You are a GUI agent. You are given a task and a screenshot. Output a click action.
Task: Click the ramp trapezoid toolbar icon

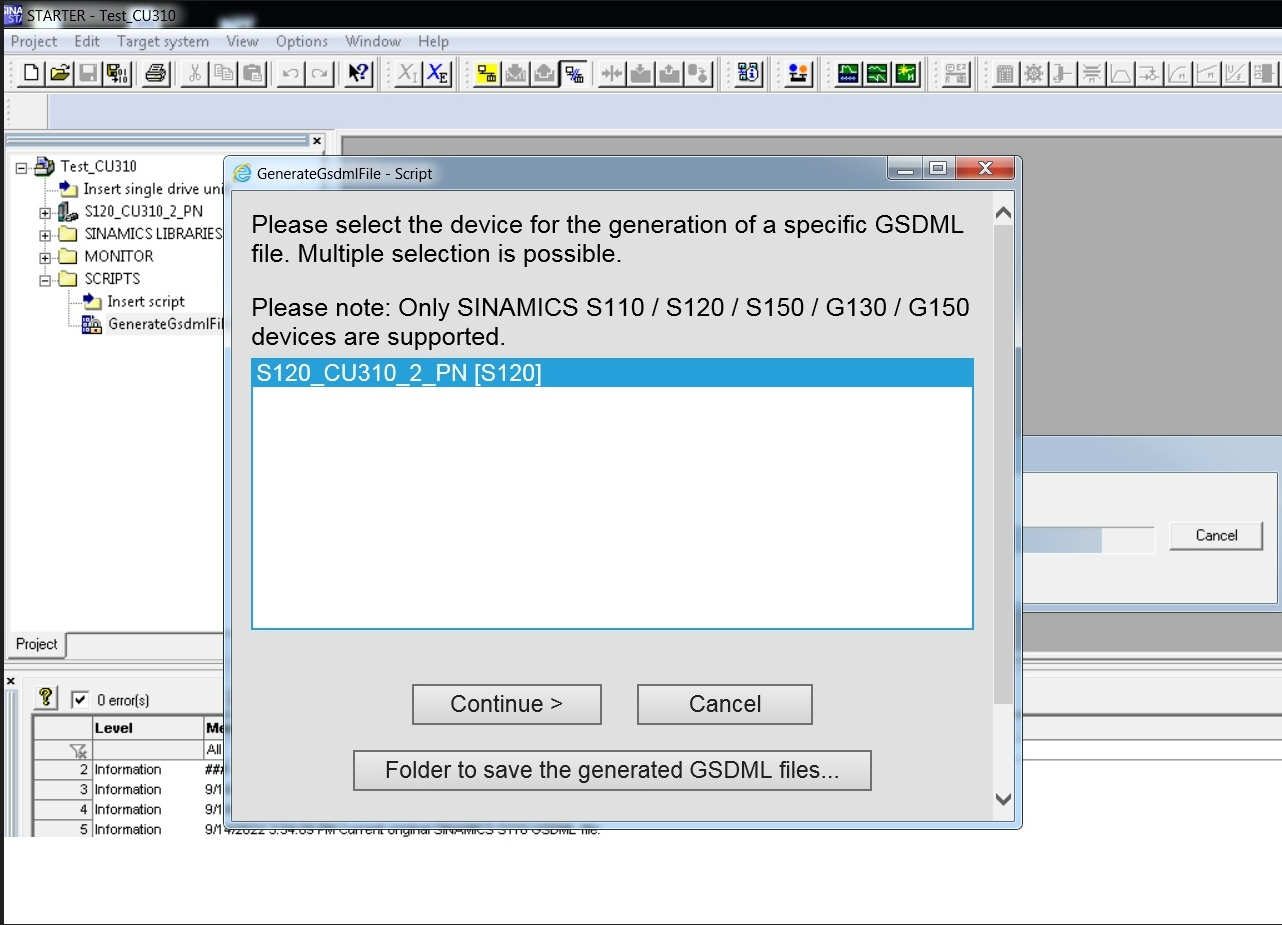(x=1121, y=73)
